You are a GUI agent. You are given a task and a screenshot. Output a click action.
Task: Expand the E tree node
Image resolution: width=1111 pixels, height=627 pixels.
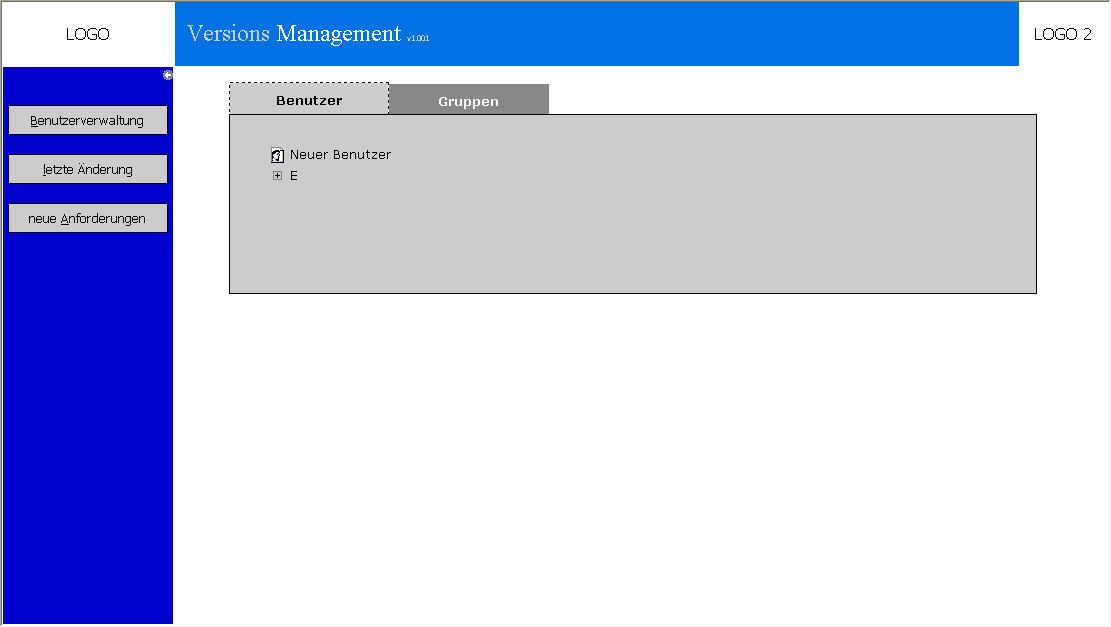[277, 176]
